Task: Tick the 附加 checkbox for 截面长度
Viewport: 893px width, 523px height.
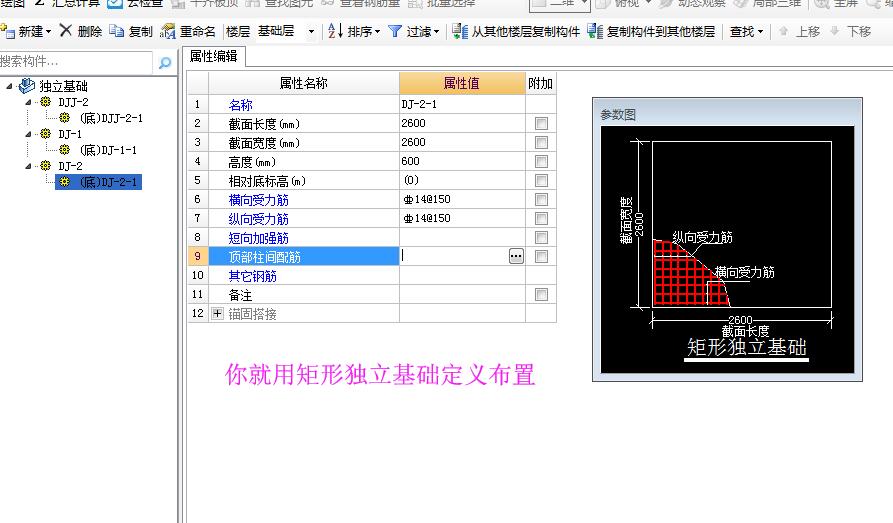Action: point(541,124)
